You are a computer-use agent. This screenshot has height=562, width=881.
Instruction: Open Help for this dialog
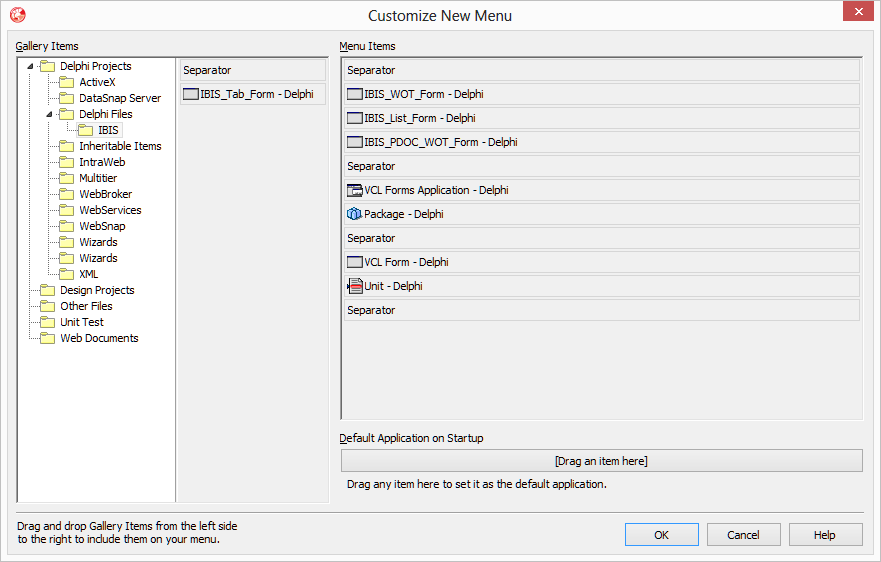click(x=824, y=535)
